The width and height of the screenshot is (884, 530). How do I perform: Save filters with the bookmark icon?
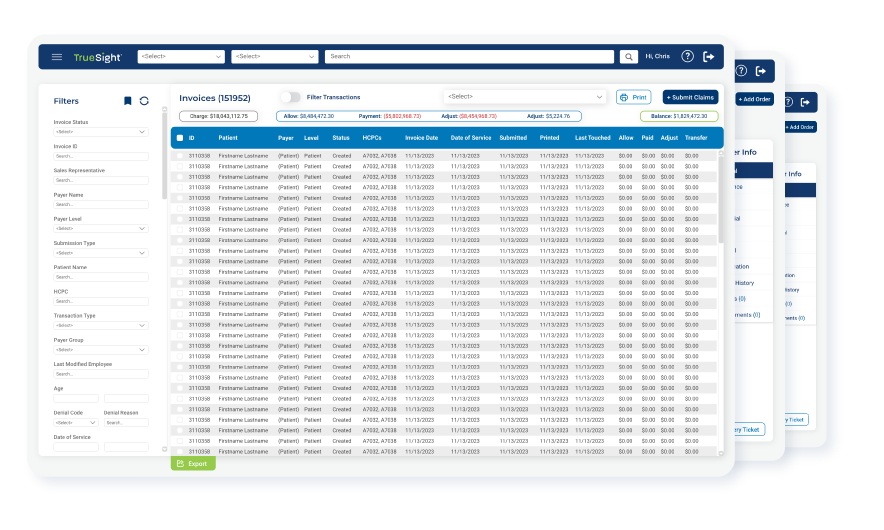127,101
